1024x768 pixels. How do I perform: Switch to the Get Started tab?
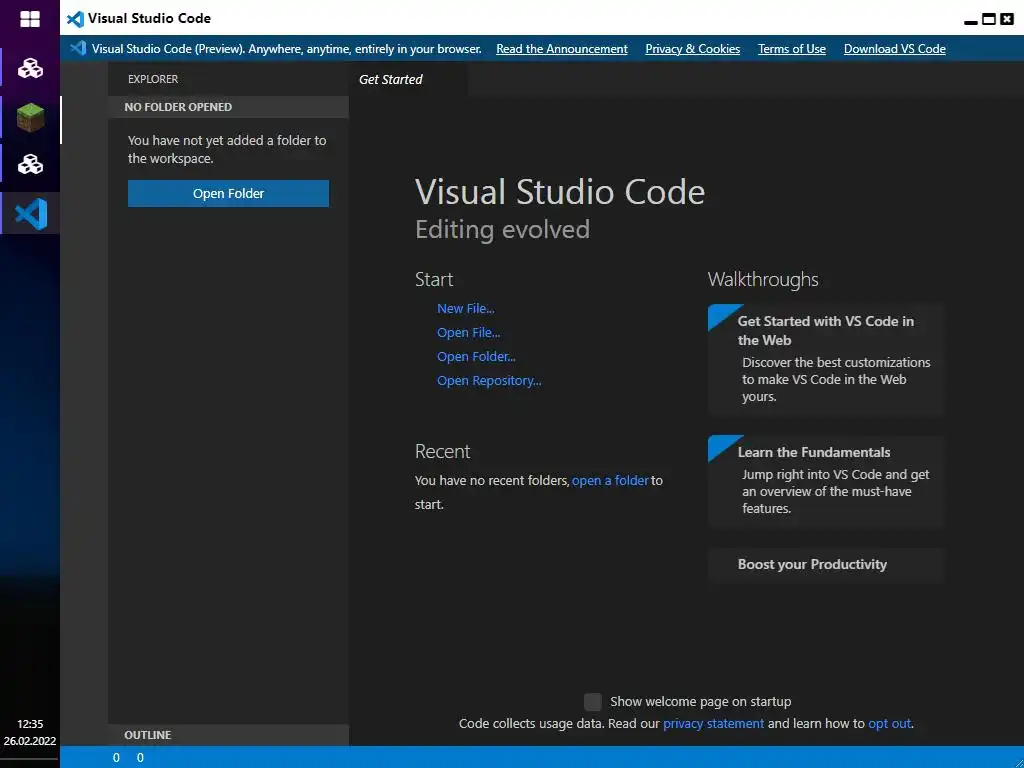[x=408, y=79]
